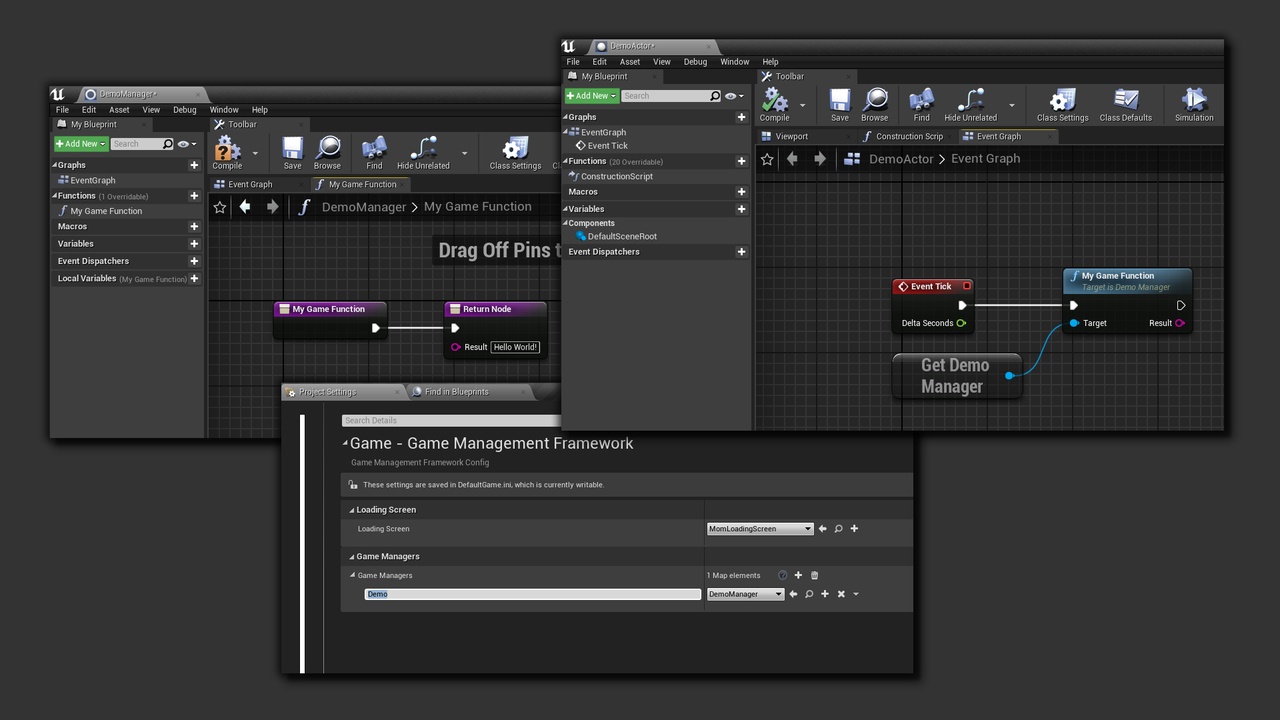
Task: Click the search box in DemoActor My Blueprint
Action: pos(671,96)
